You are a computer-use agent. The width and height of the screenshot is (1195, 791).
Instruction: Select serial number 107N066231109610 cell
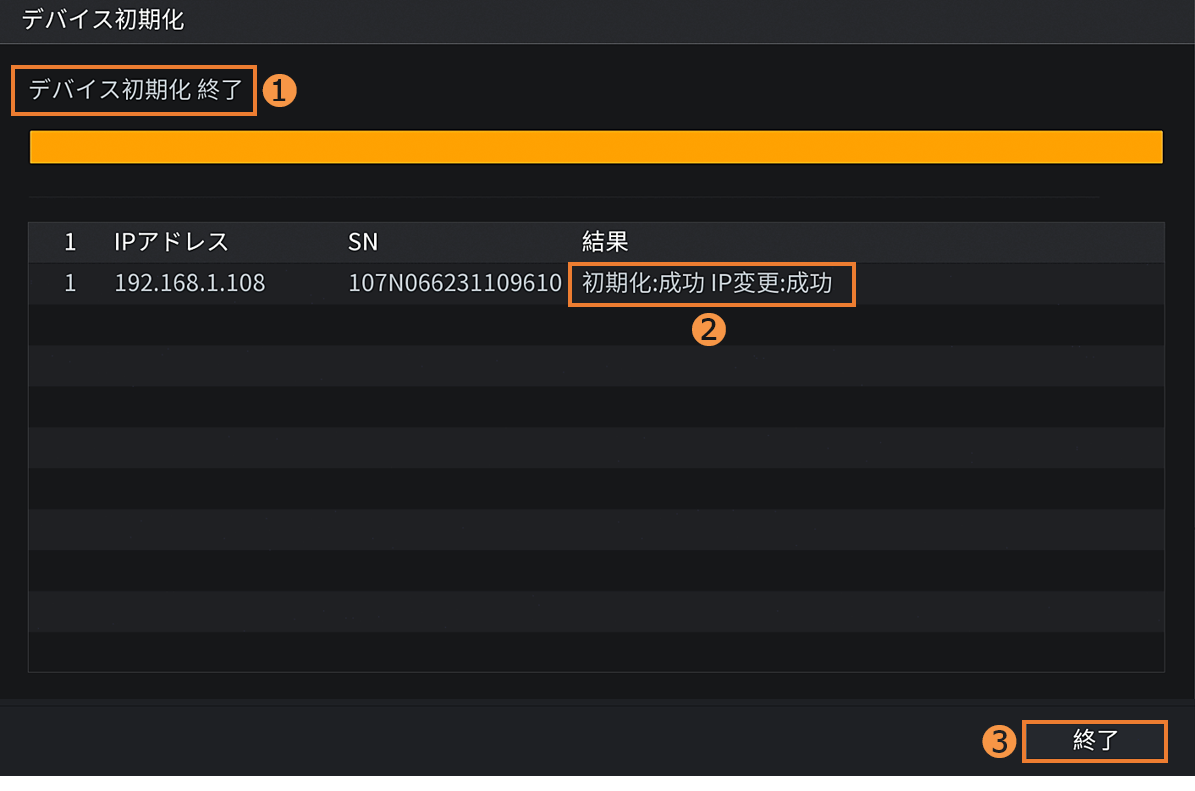click(455, 283)
